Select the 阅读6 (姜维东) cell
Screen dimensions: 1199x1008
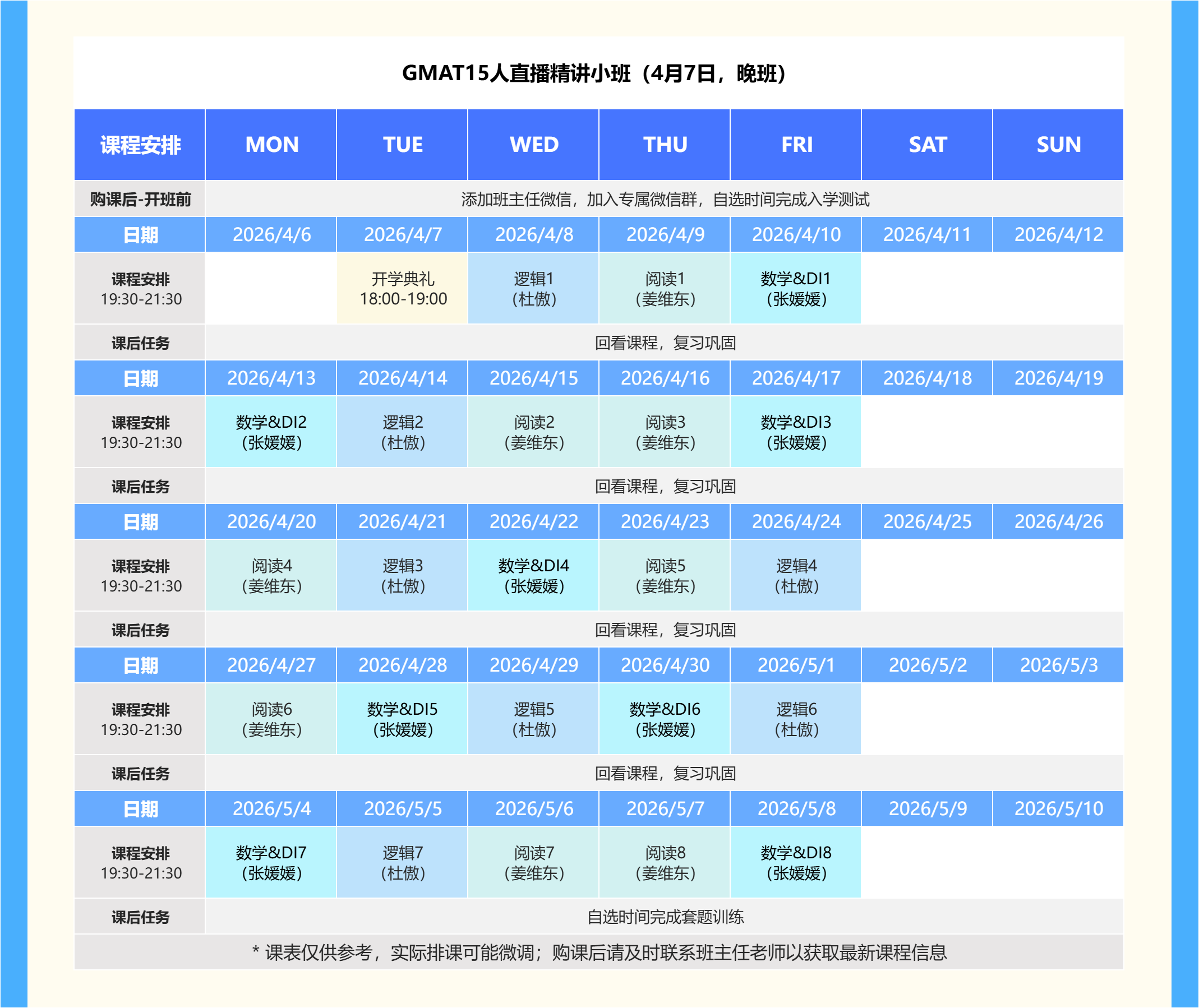[x=271, y=719]
